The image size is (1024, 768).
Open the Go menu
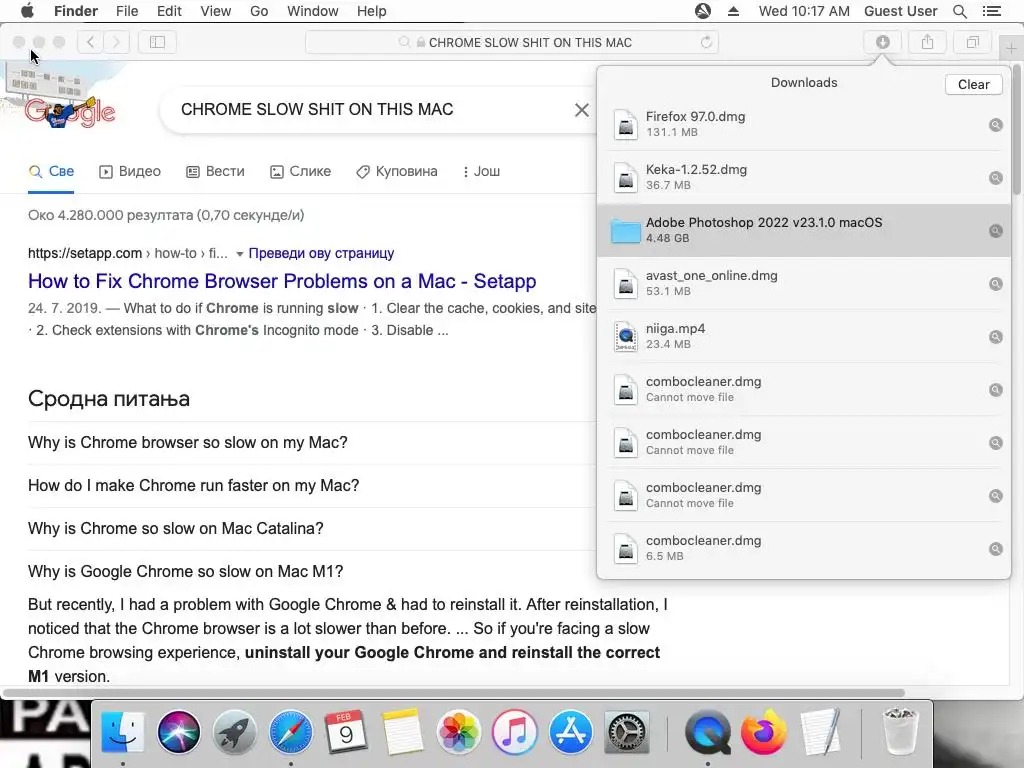pos(259,11)
